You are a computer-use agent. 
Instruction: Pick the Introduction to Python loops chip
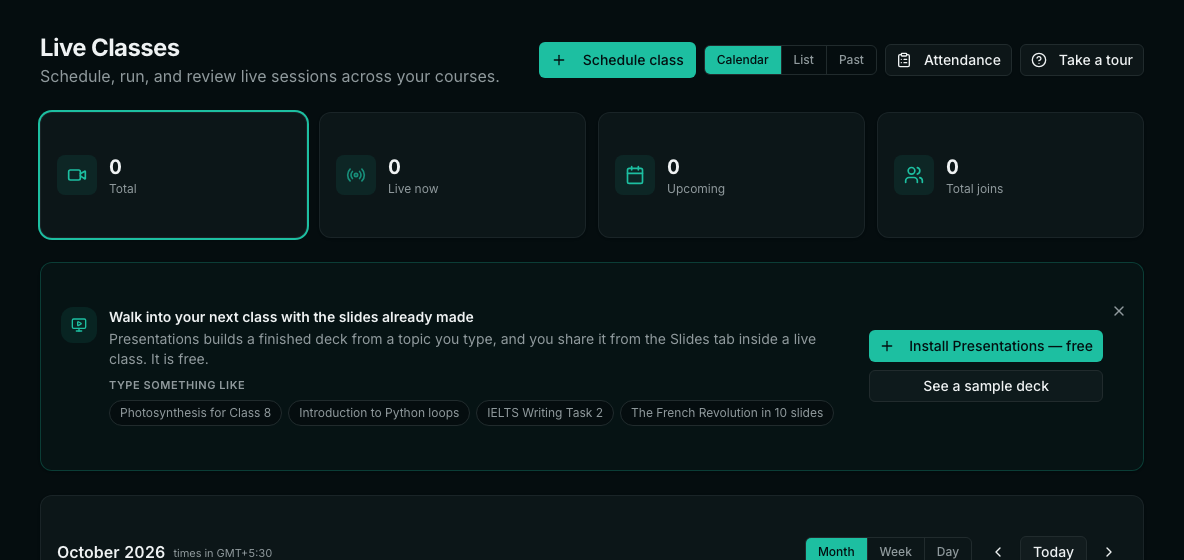point(379,413)
